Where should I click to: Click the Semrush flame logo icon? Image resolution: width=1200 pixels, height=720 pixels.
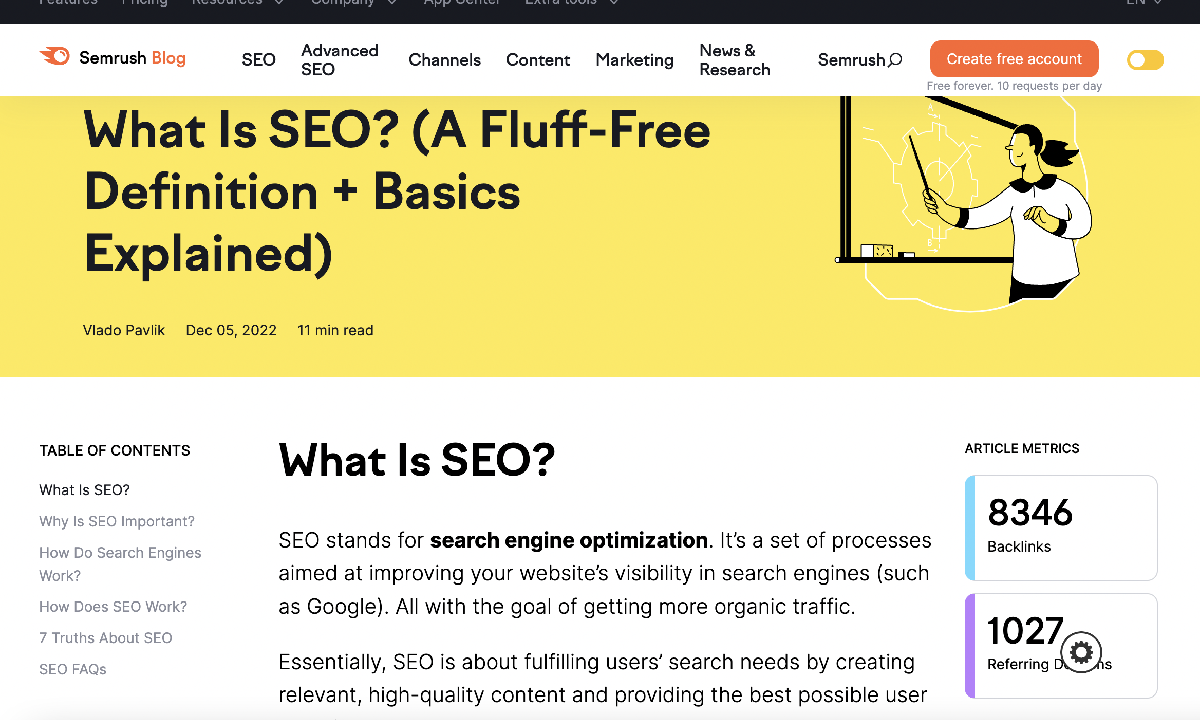tap(54, 57)
